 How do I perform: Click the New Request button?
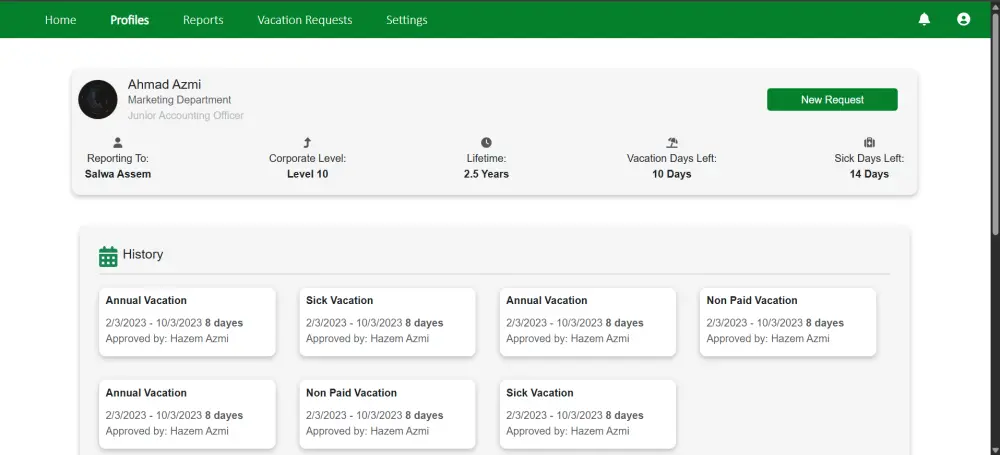[832, 100]
